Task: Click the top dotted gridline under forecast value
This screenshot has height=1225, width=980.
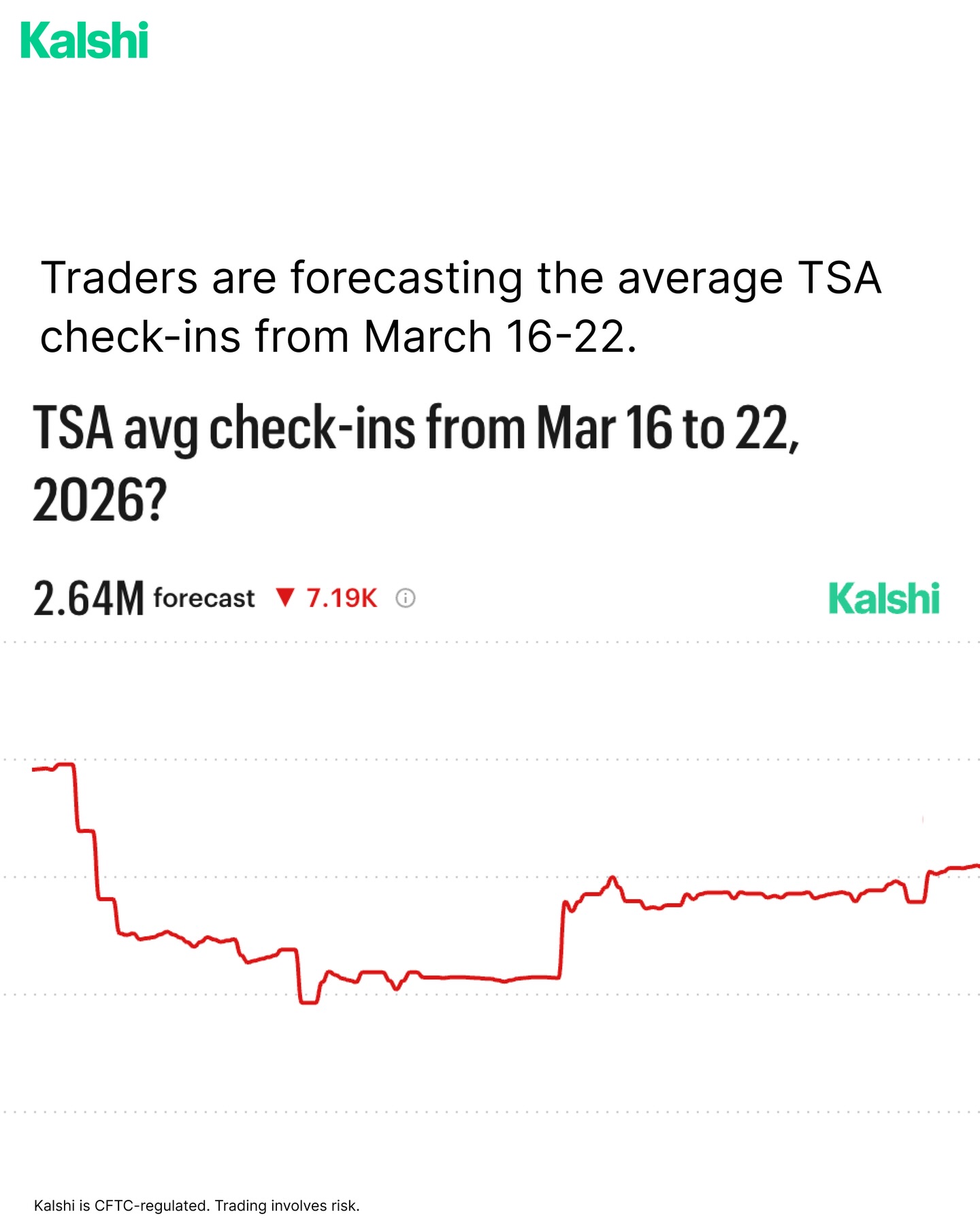Action: pyautogui.click(x=490, y=642)
